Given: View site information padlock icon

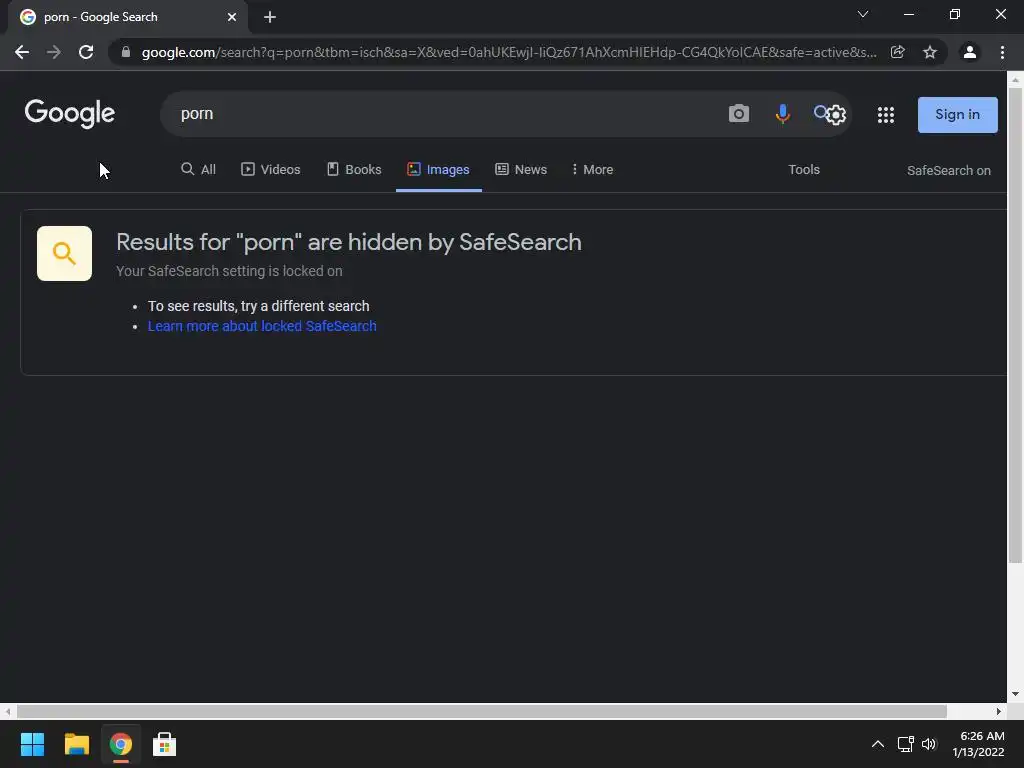Looking at the screenshot, I should [x=125, y=52].
